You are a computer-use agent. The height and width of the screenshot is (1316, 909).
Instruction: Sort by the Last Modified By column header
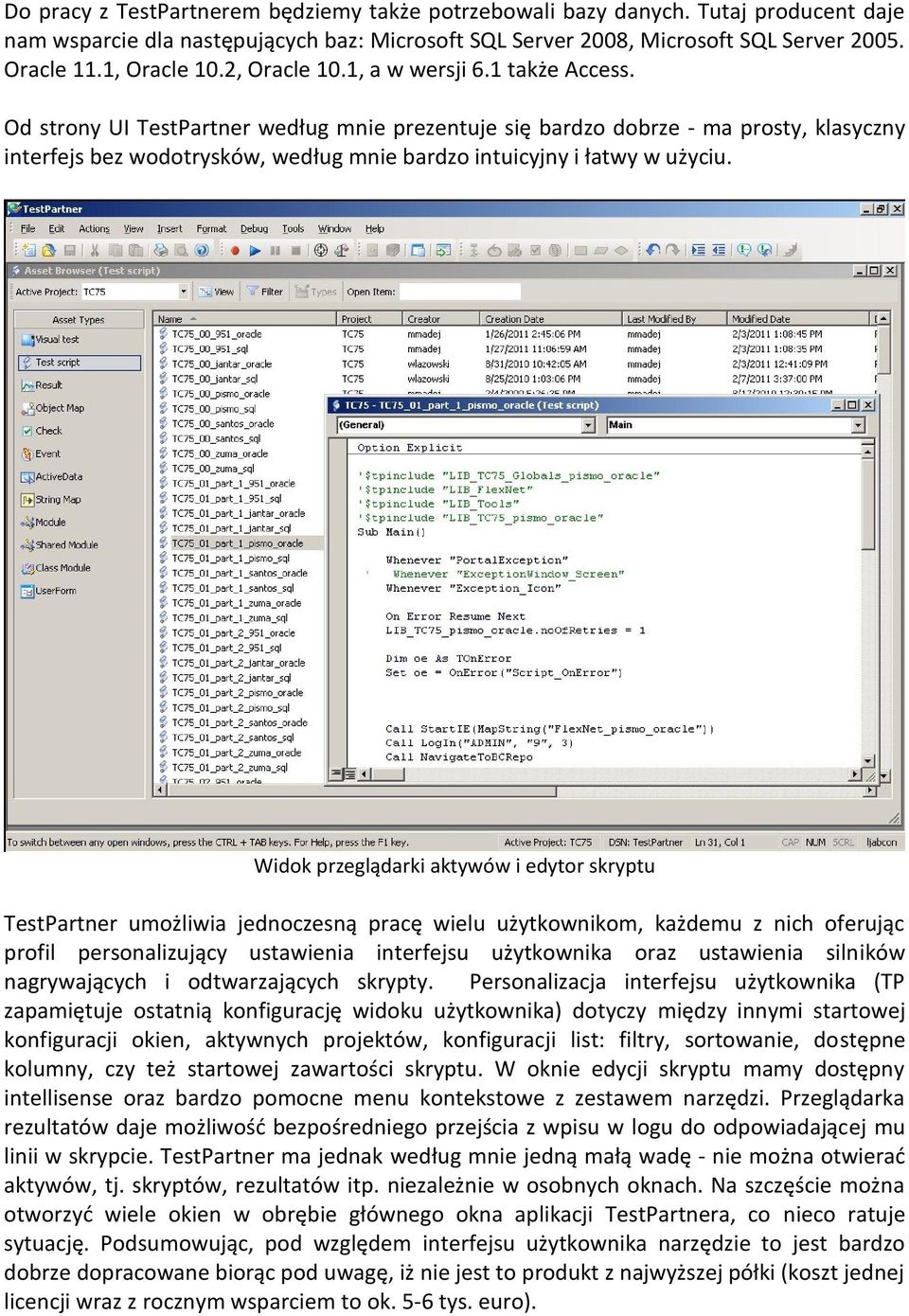tap(675, 319)
